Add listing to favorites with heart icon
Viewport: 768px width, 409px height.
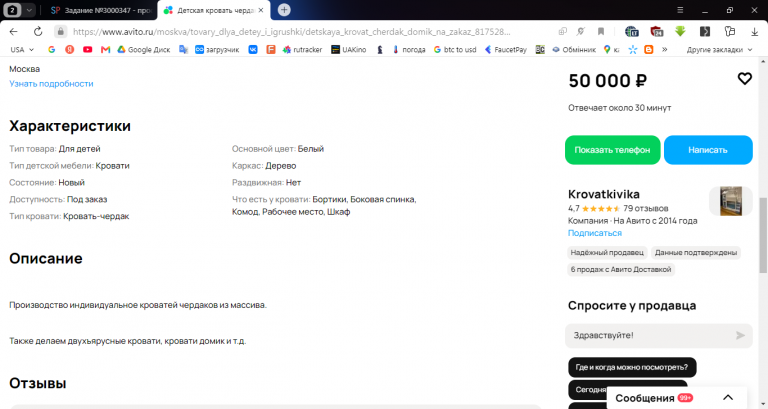[744, 78]
